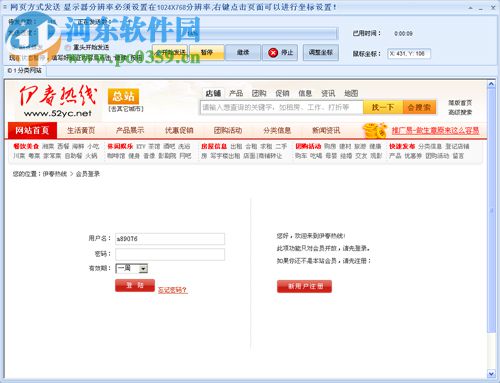Click the 密码 password input field
500x383 pixels.
point(170,254)
